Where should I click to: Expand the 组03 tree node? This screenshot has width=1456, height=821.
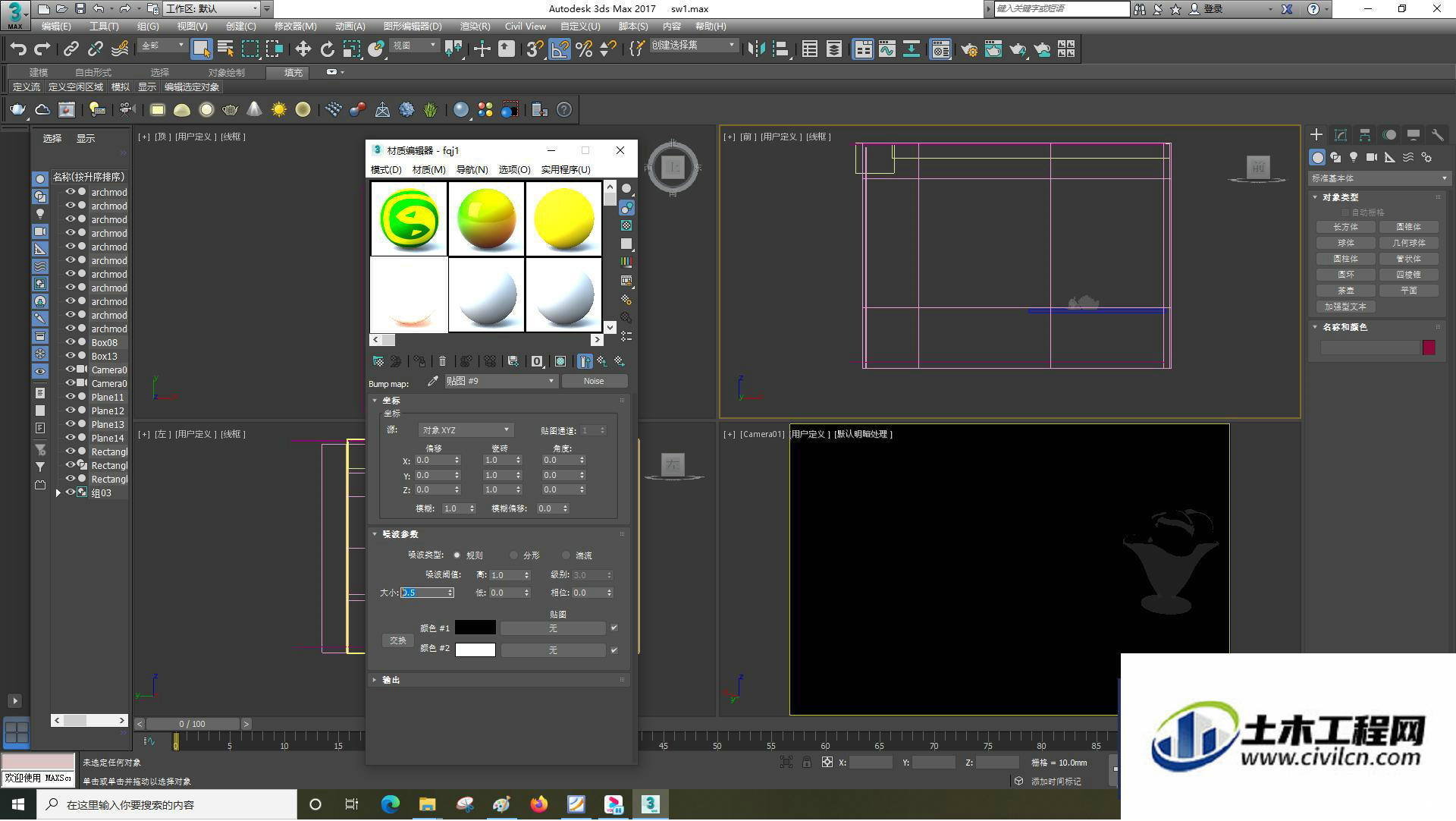point(58,493)
